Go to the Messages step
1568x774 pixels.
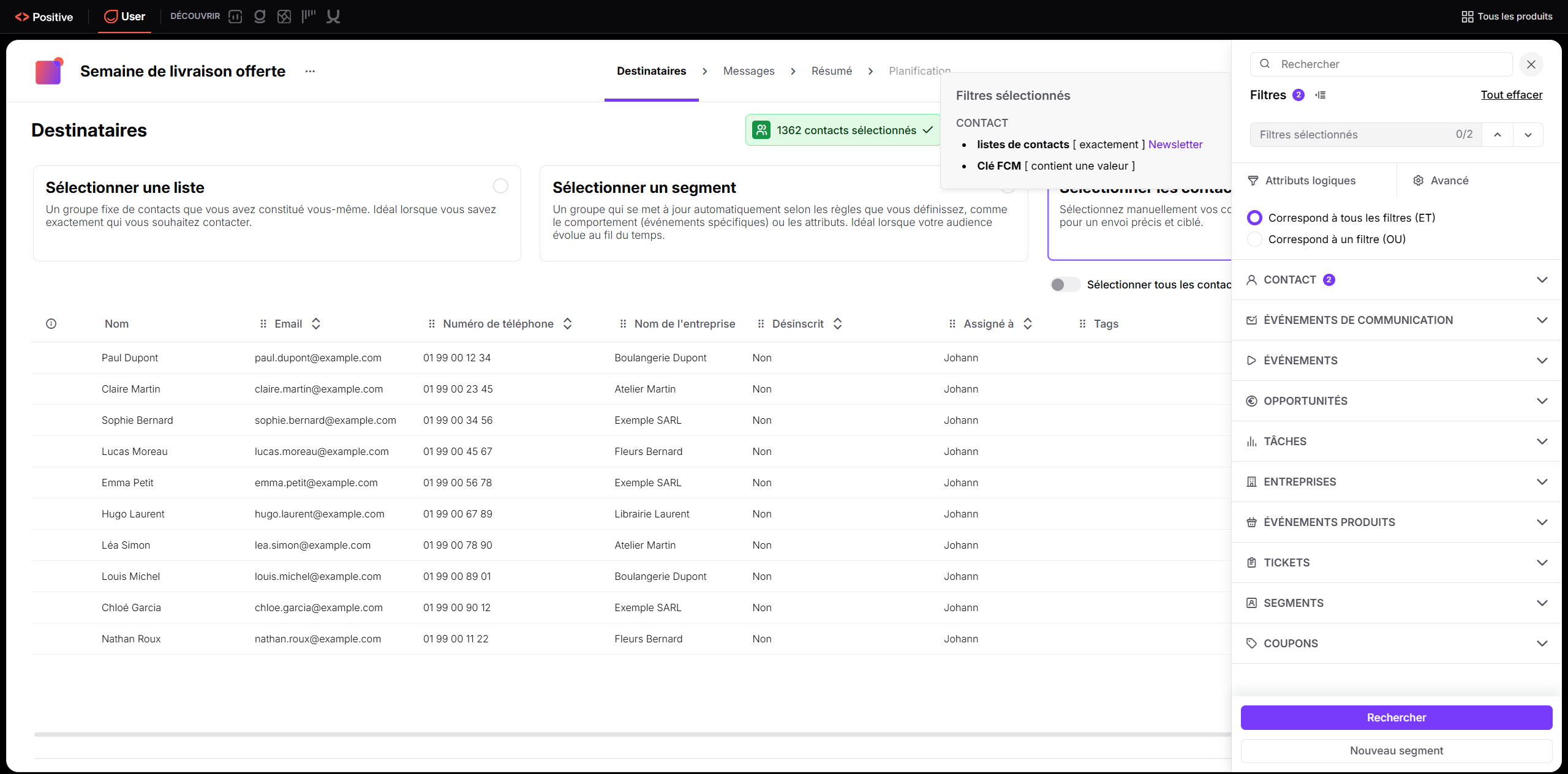(x=748, y=71)
